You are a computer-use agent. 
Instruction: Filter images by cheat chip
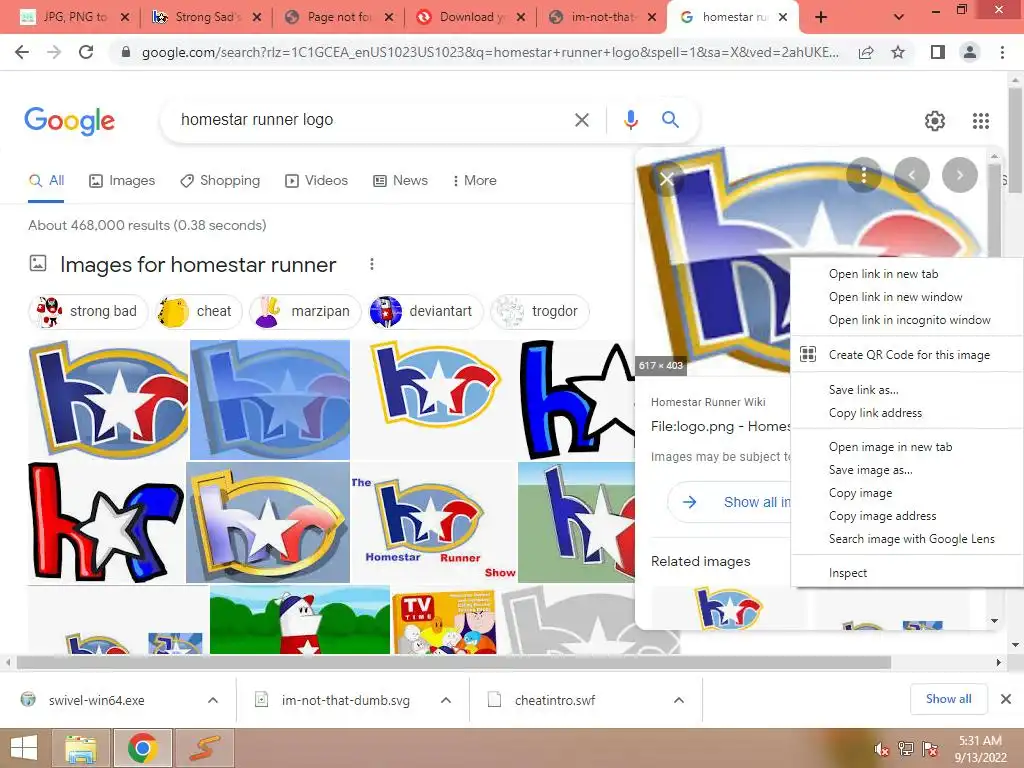click(x=199, y=312)
